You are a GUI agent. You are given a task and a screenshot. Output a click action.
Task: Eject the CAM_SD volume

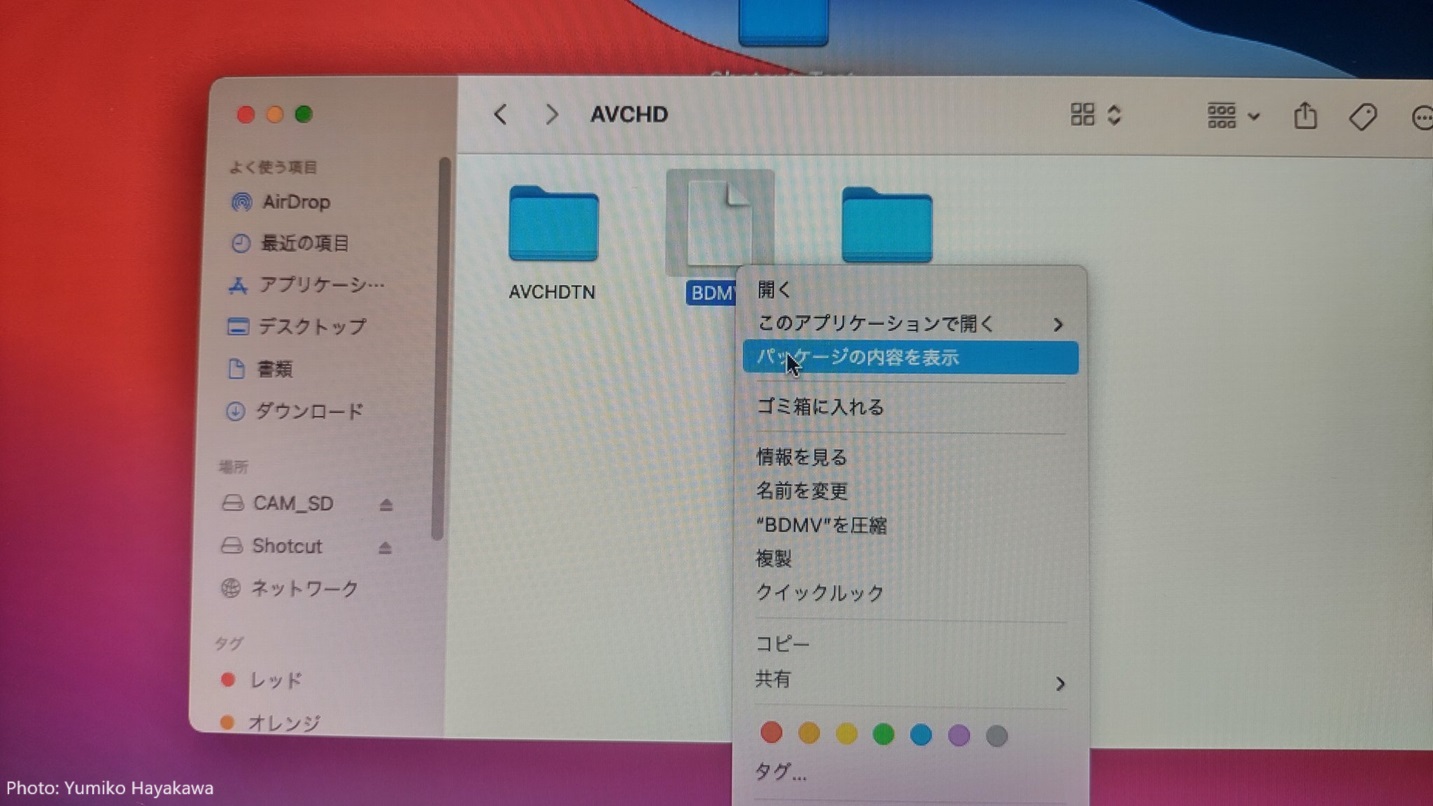(x=386, y=505)
